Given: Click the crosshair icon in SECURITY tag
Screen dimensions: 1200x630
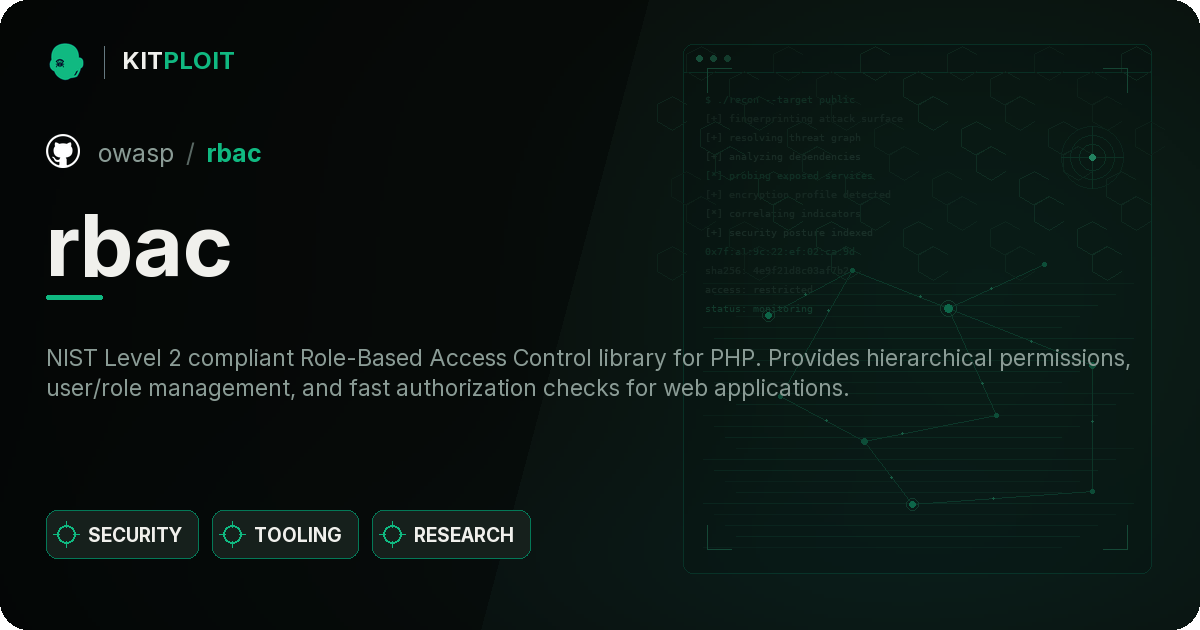Looking at the screenshot, I should [x=67, y=535].
